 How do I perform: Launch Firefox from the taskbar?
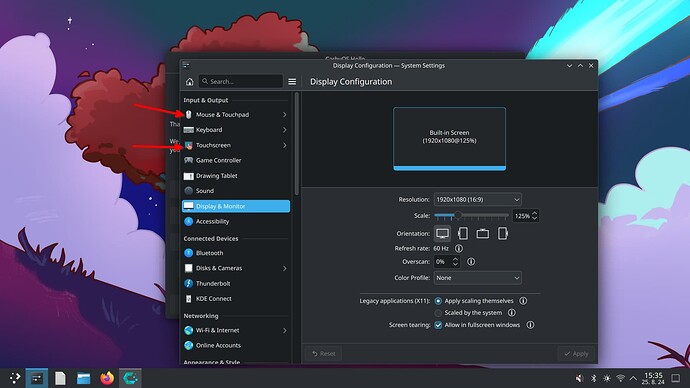107,378
